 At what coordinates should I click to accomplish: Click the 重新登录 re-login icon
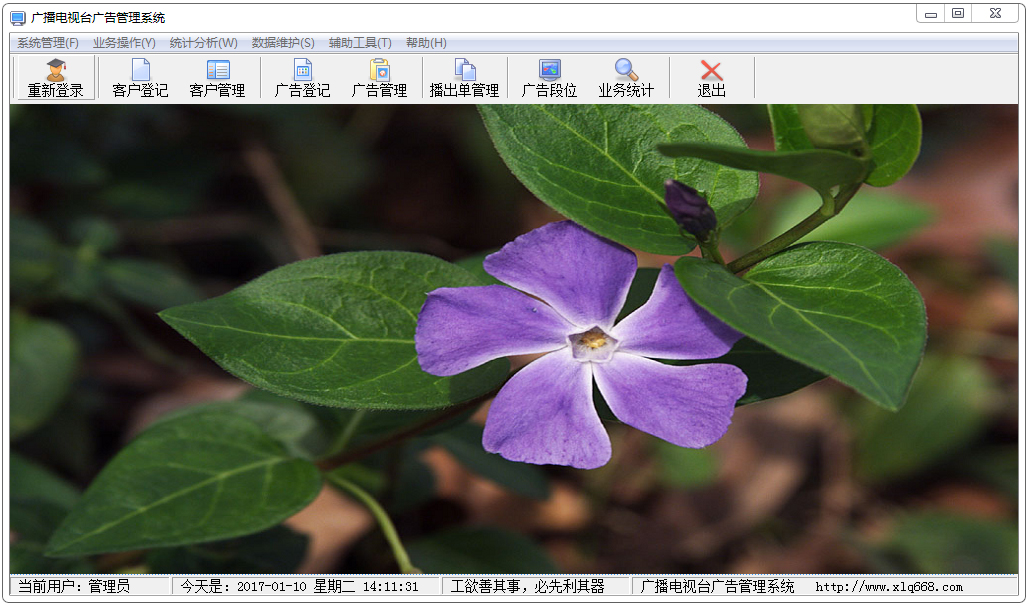coord(56,78)
